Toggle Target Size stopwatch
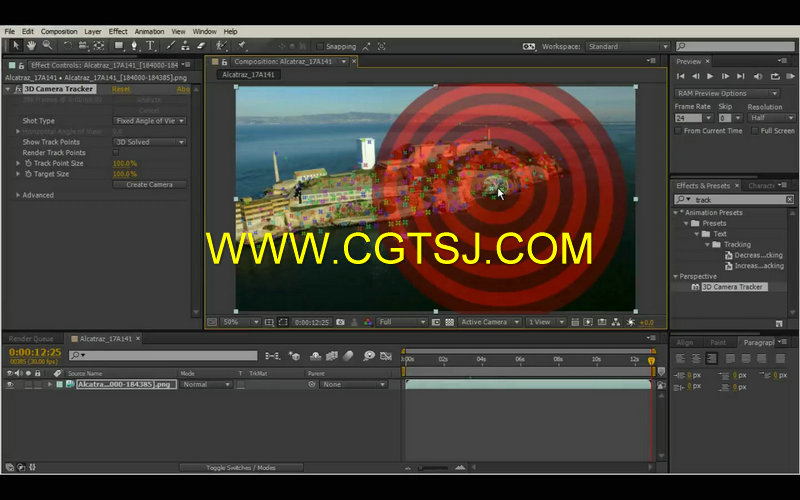The width and height of the screenshot is (800, 500). (x=28, y=174)
